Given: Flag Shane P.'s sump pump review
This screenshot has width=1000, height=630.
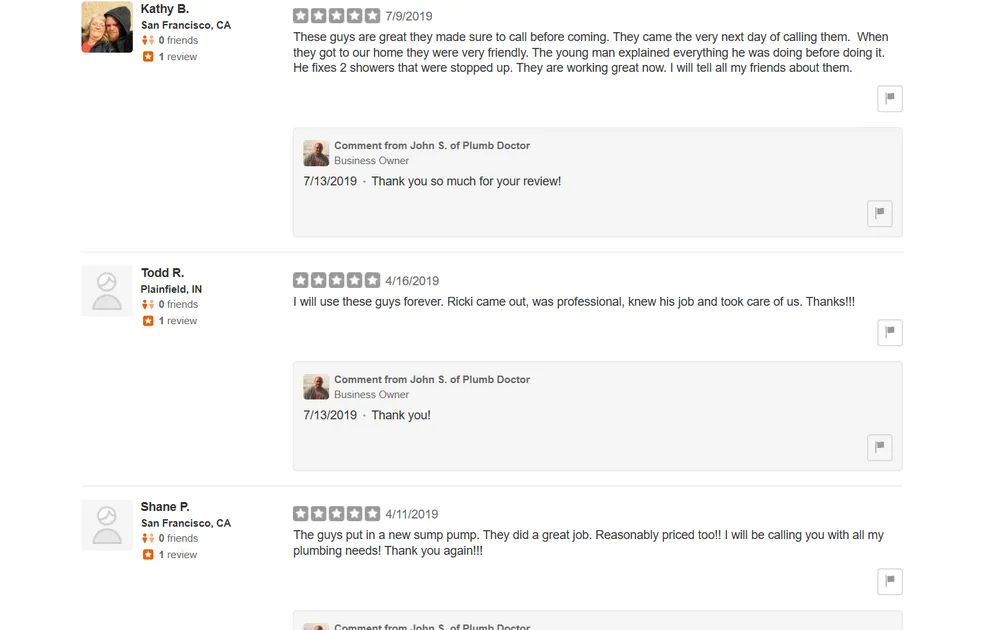Looking at the screenshot, I should [889, 581].
